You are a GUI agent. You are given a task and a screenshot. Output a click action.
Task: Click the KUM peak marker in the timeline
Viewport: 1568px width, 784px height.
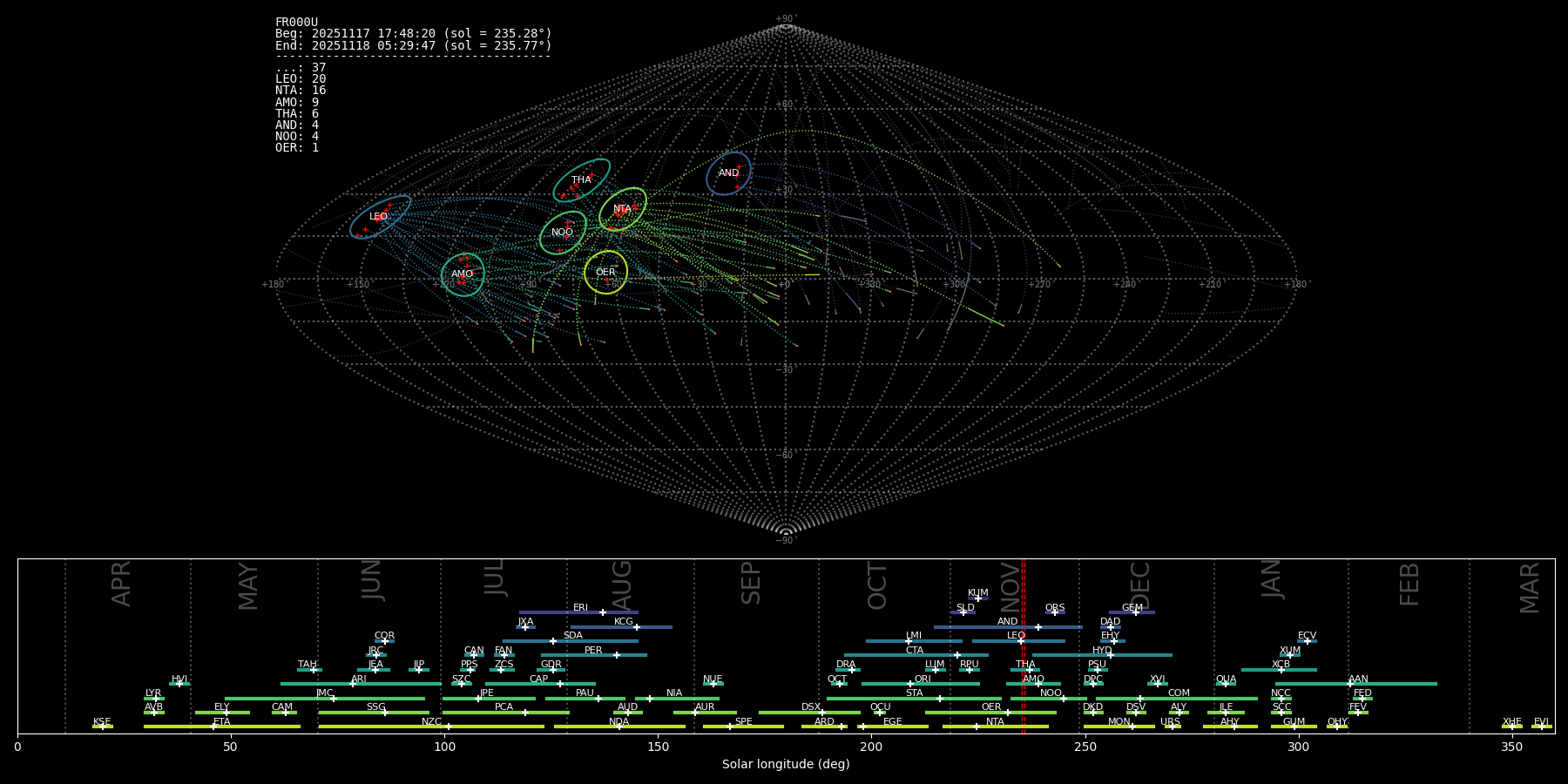[x=978, y=598]
